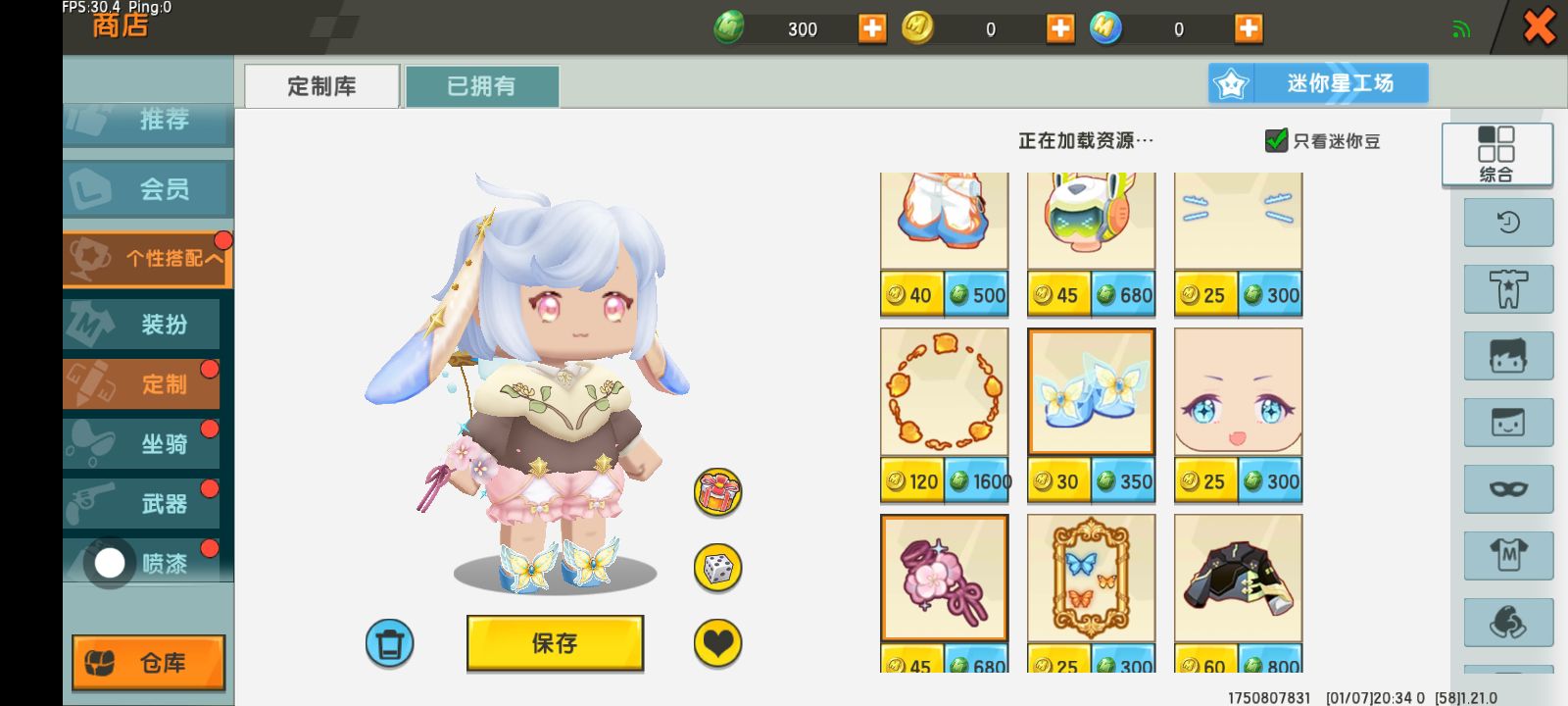Choose the outfit suit category icon

[x=1508, y=288]
